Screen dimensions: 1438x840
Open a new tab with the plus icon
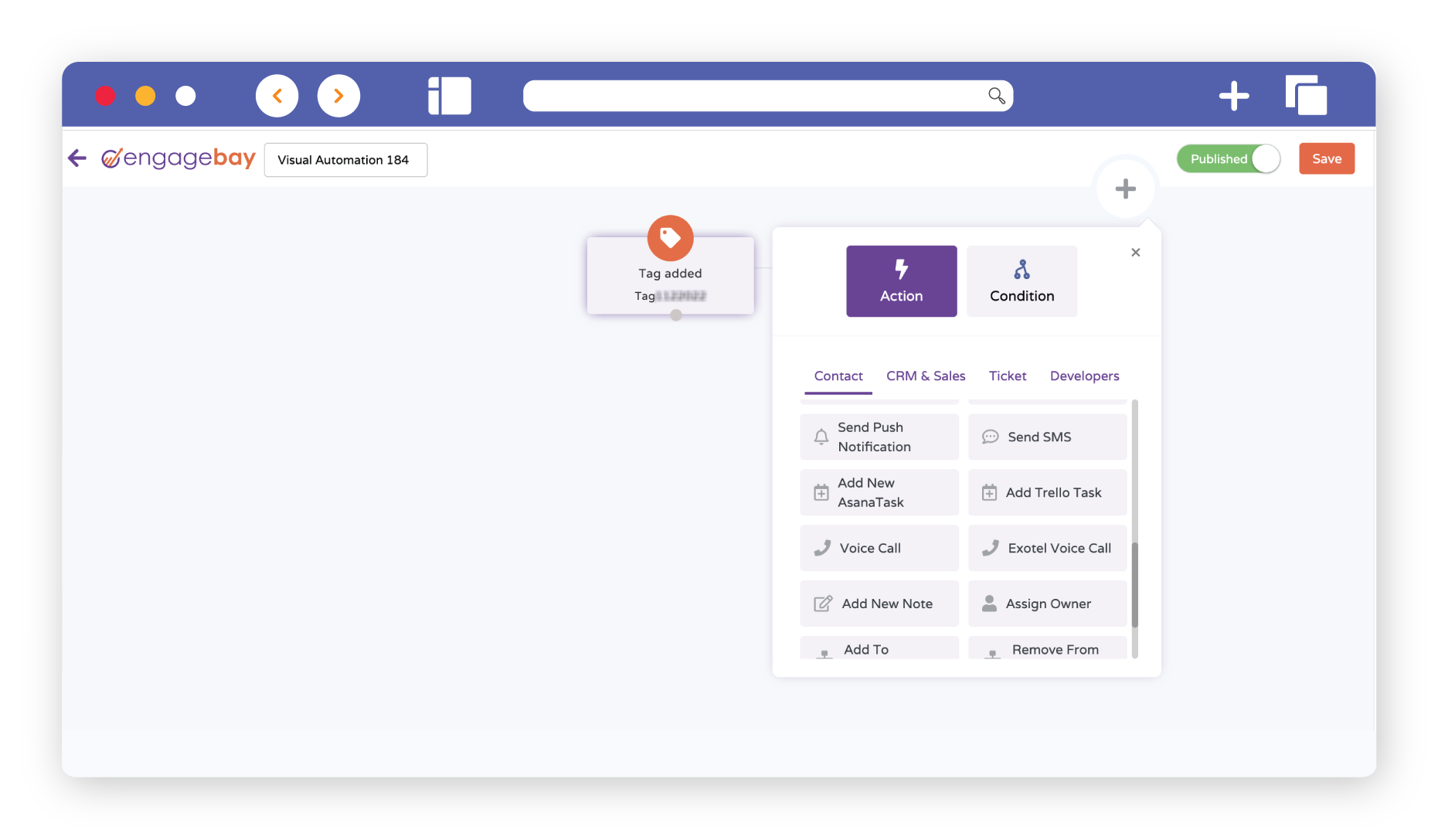(1233, 96)
